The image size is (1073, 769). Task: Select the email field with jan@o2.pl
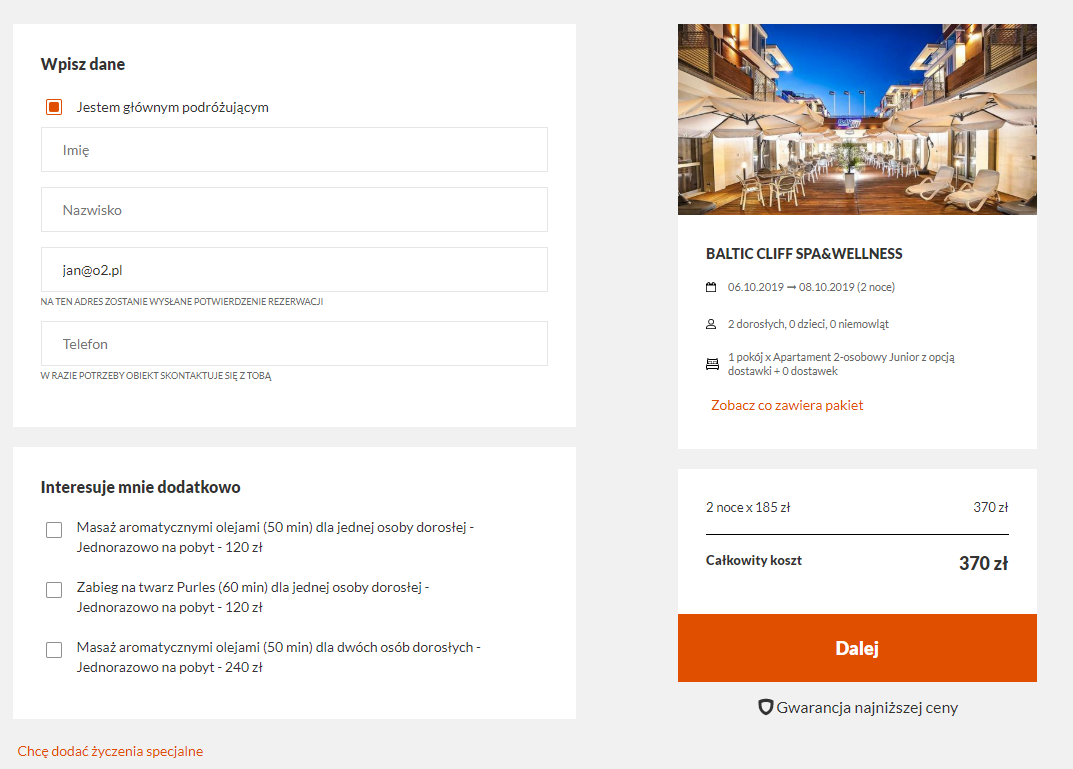[294, 270]
